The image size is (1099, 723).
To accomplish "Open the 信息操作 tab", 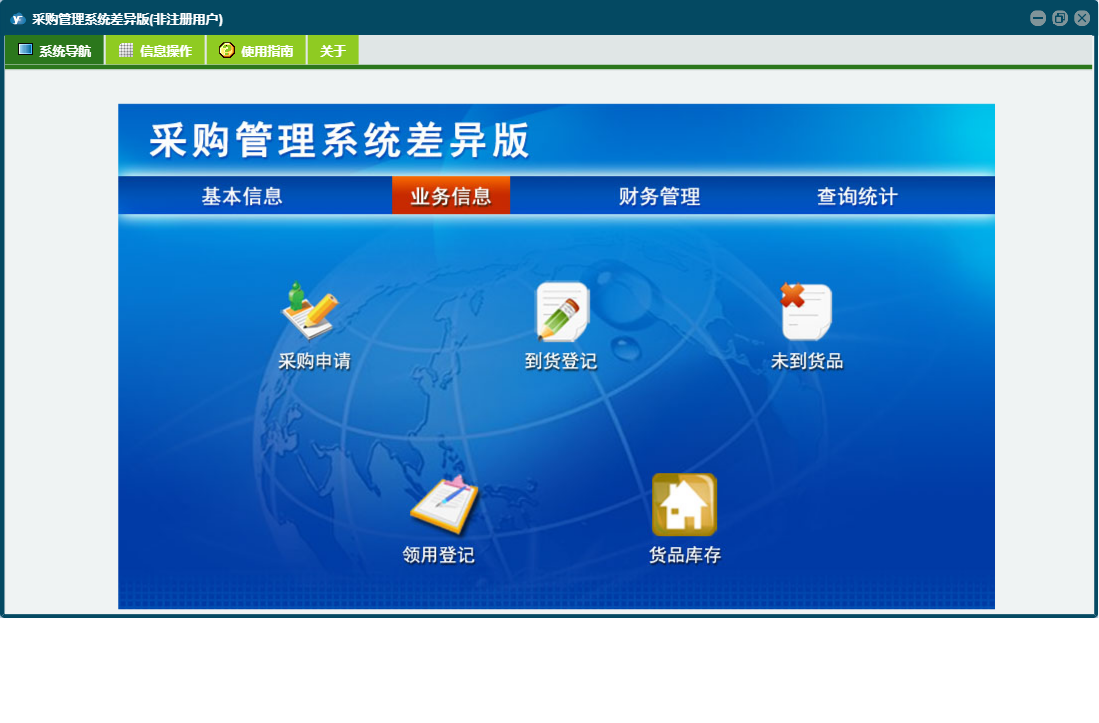I will click(x=155, y=51).
